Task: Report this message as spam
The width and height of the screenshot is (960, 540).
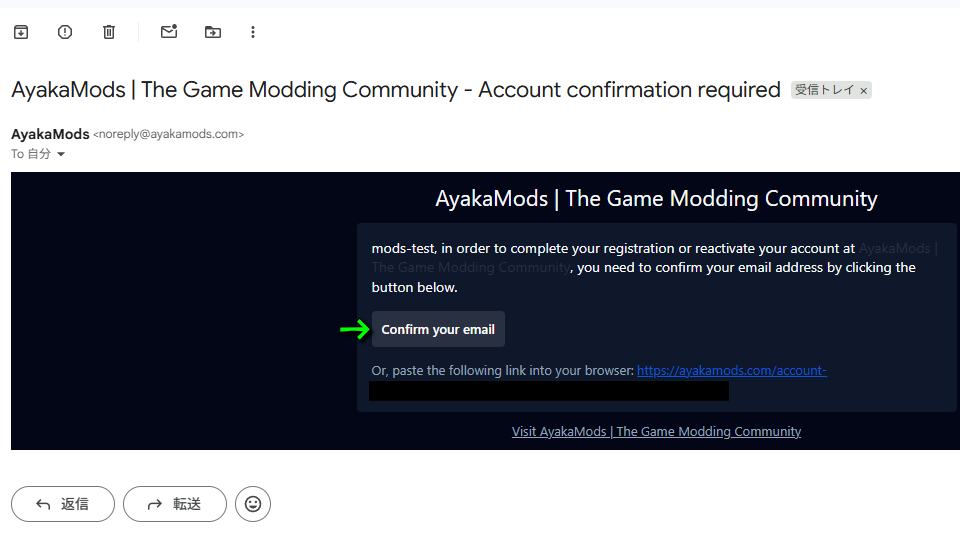Action: [x=65, y=32]
